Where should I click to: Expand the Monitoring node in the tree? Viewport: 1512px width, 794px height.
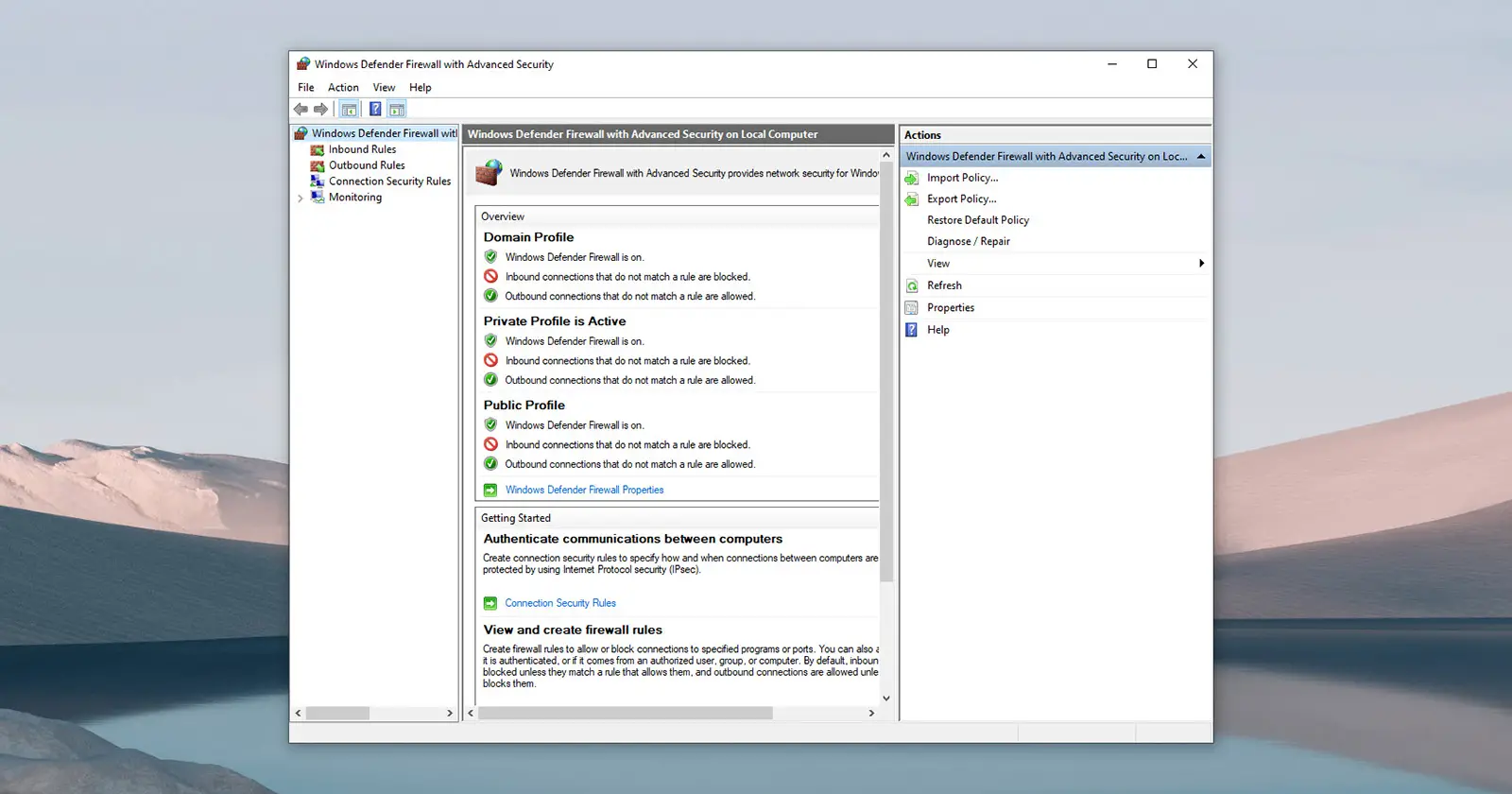(301, 198)
